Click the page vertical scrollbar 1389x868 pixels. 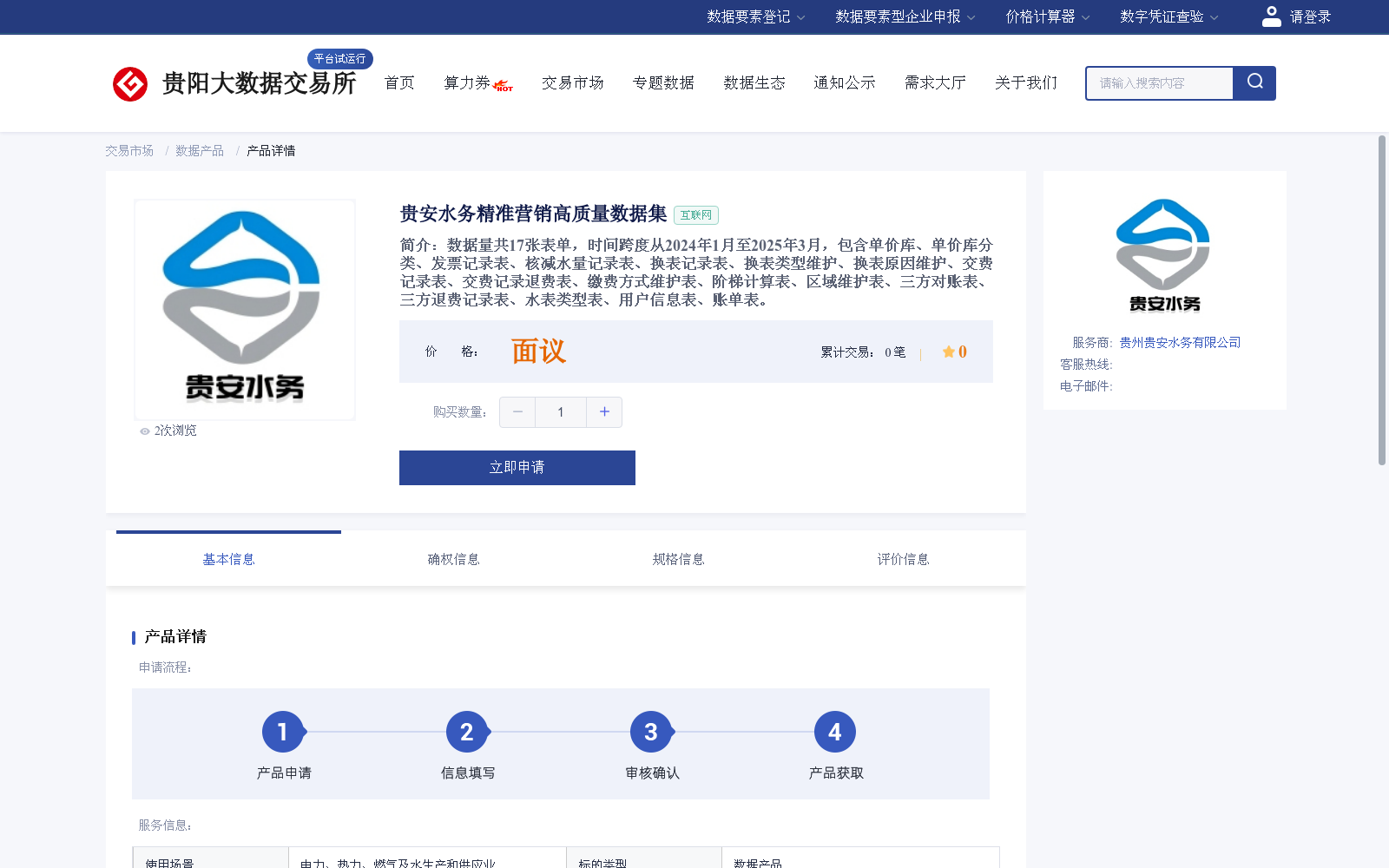pos(1382,300)
